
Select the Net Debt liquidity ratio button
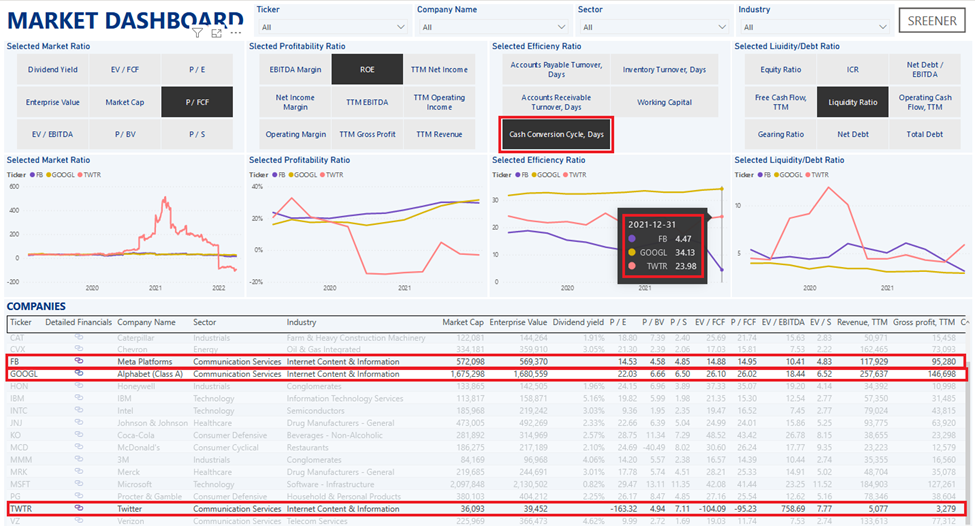(853, 134)
